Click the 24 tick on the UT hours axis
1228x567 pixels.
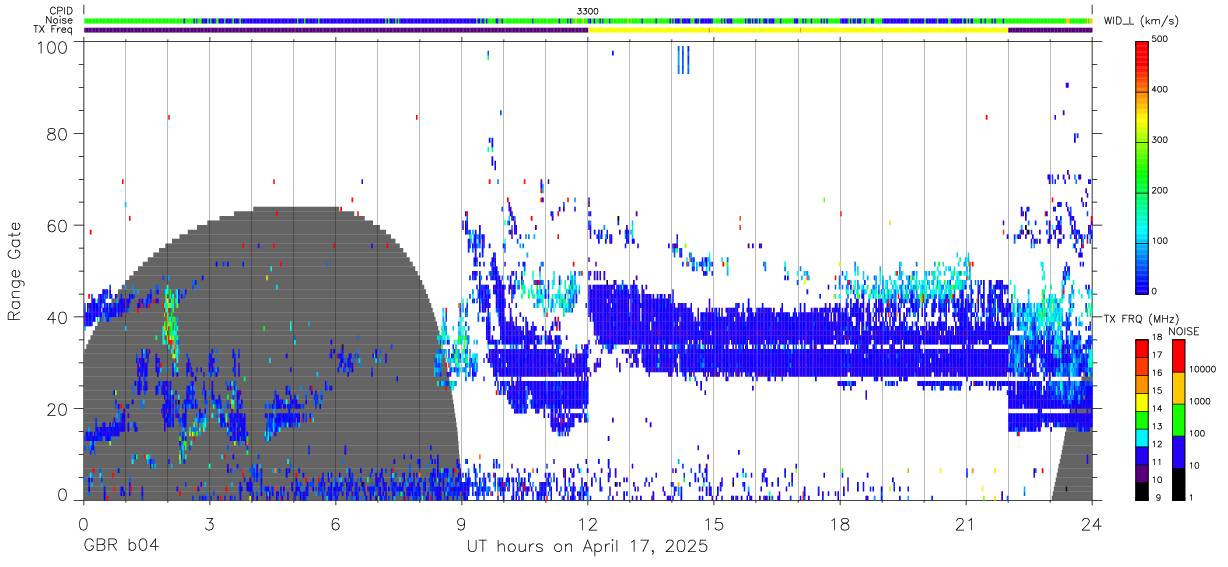pyautogui.click(x=1092, y=525)
